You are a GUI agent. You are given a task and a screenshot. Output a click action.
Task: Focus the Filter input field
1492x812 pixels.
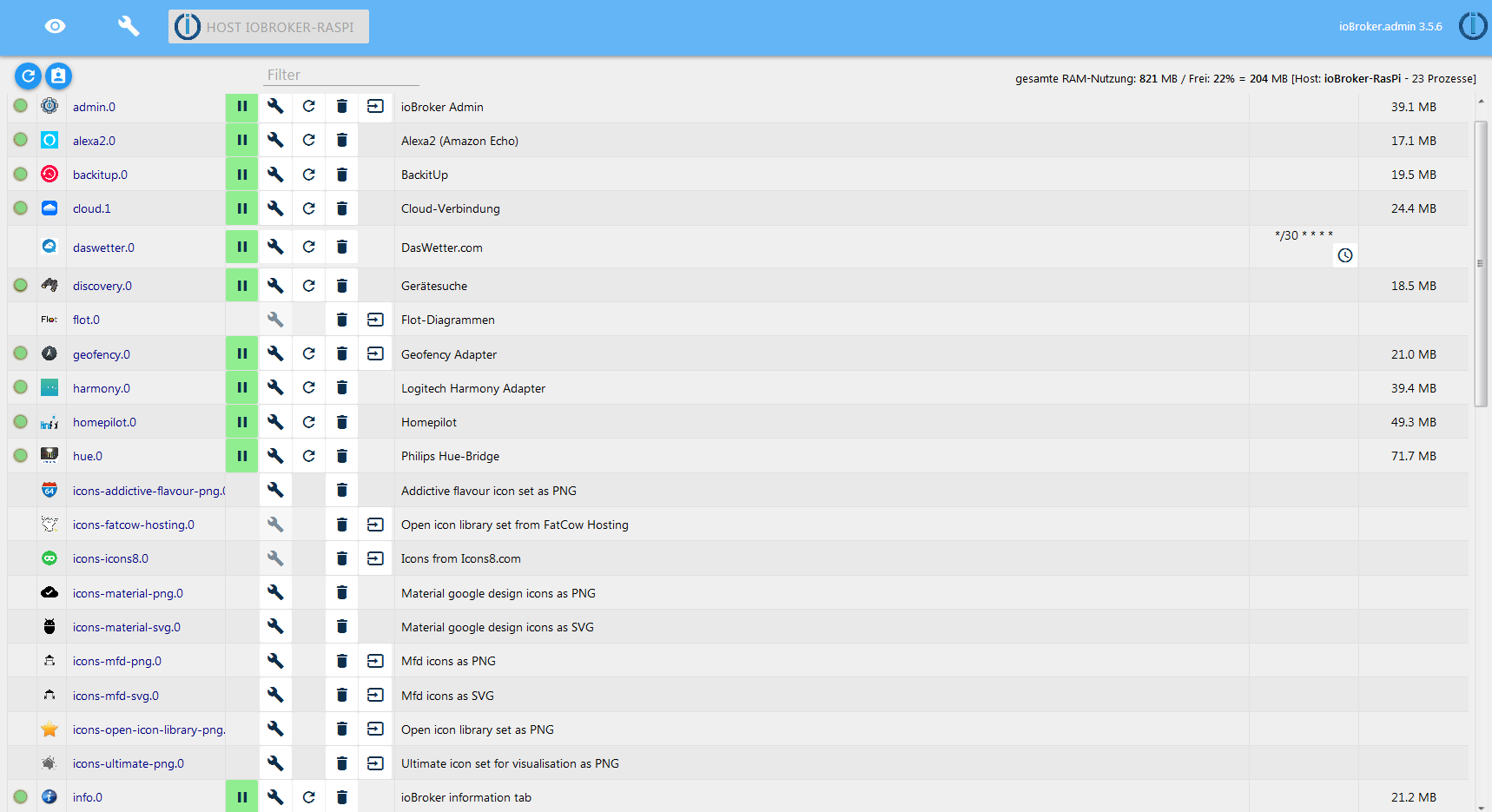click(x=341, y=75)
